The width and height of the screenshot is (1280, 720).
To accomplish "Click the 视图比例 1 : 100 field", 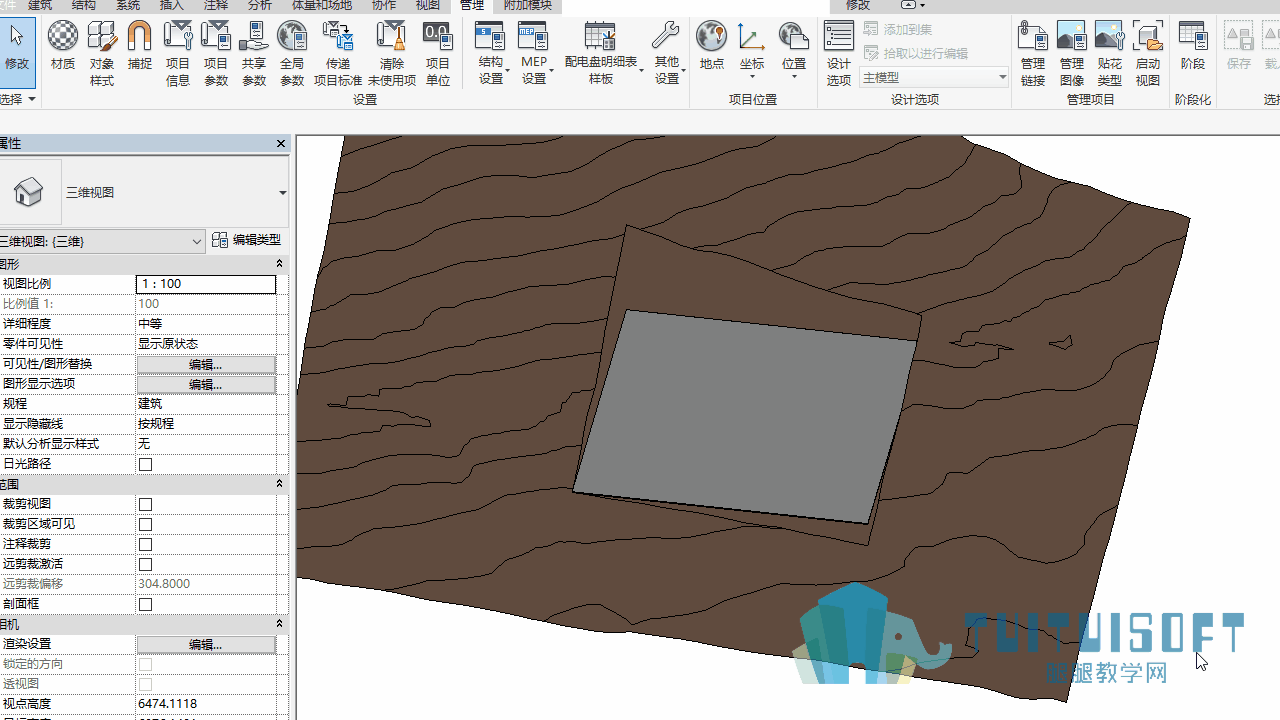I will [206, 284].
